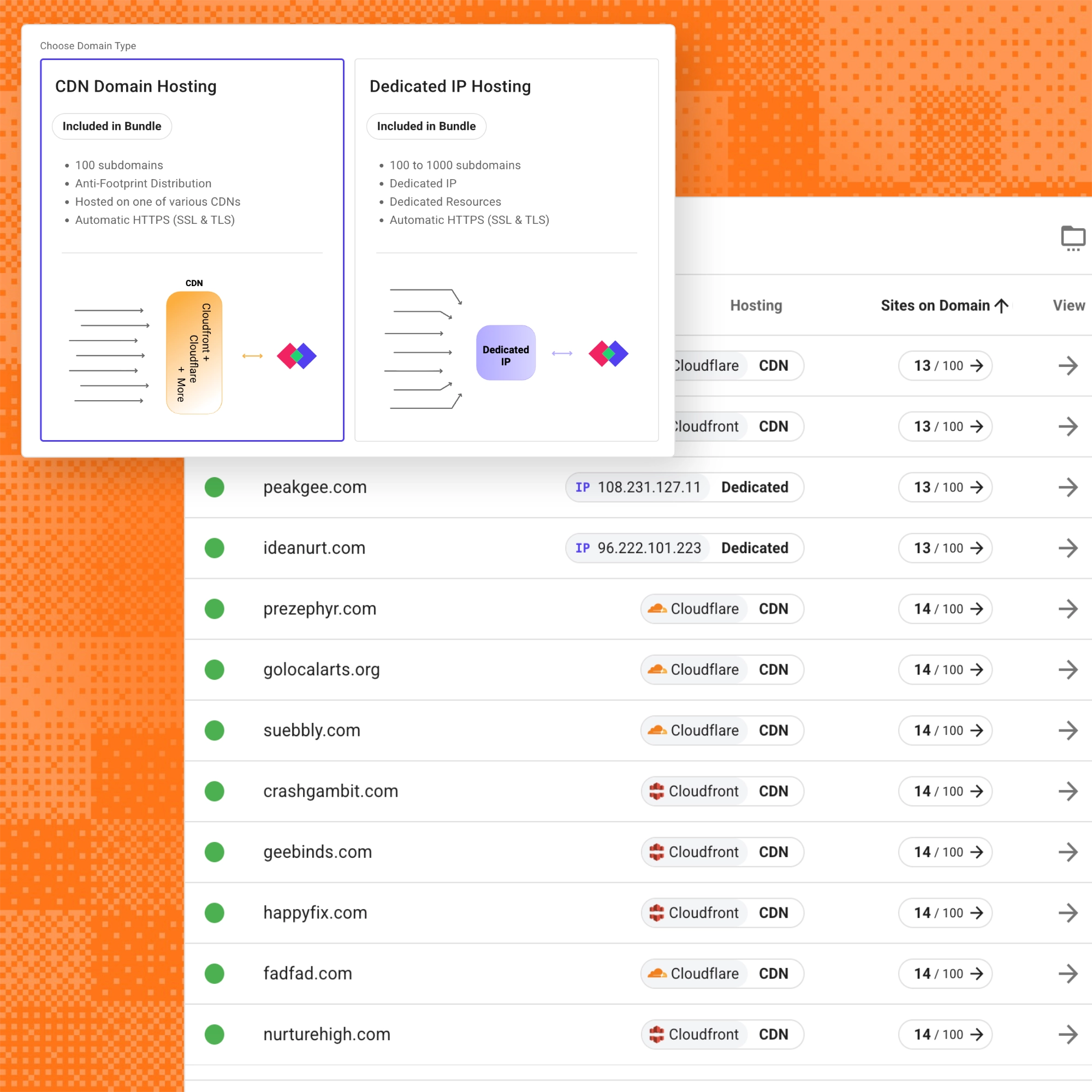The height and width of the screenshot is (1092, 1092).
Task: Click the Hosting column header
Action: coord(756,306)
